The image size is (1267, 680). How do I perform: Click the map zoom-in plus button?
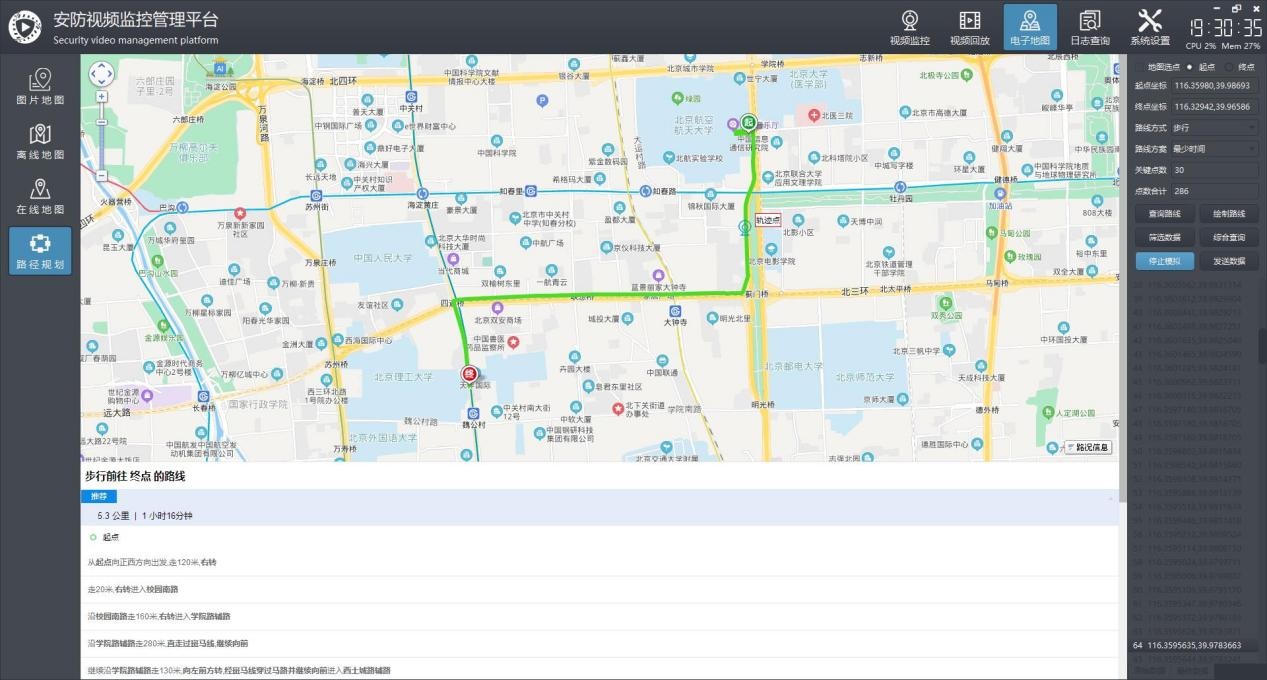[x=101, y=97]
